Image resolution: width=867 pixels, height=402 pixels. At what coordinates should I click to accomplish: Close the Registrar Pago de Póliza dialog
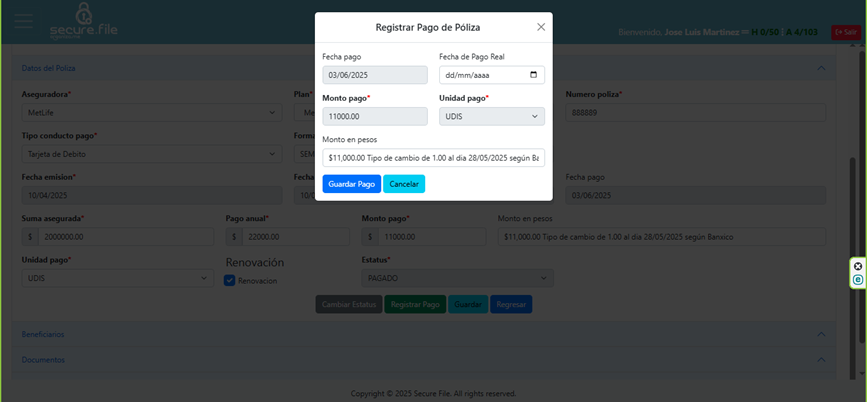click(x=541, y=27)
